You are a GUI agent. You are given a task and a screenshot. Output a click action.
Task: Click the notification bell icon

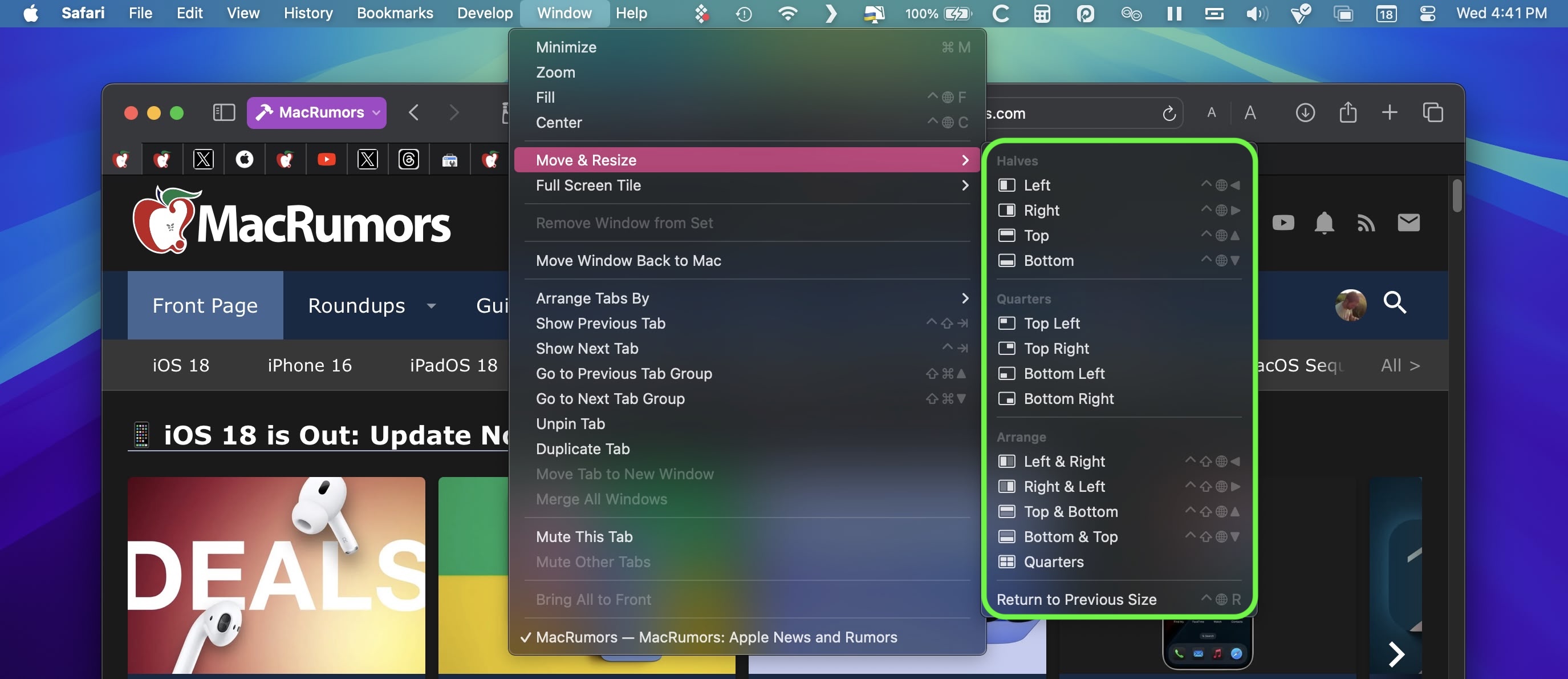[1325, 223]
